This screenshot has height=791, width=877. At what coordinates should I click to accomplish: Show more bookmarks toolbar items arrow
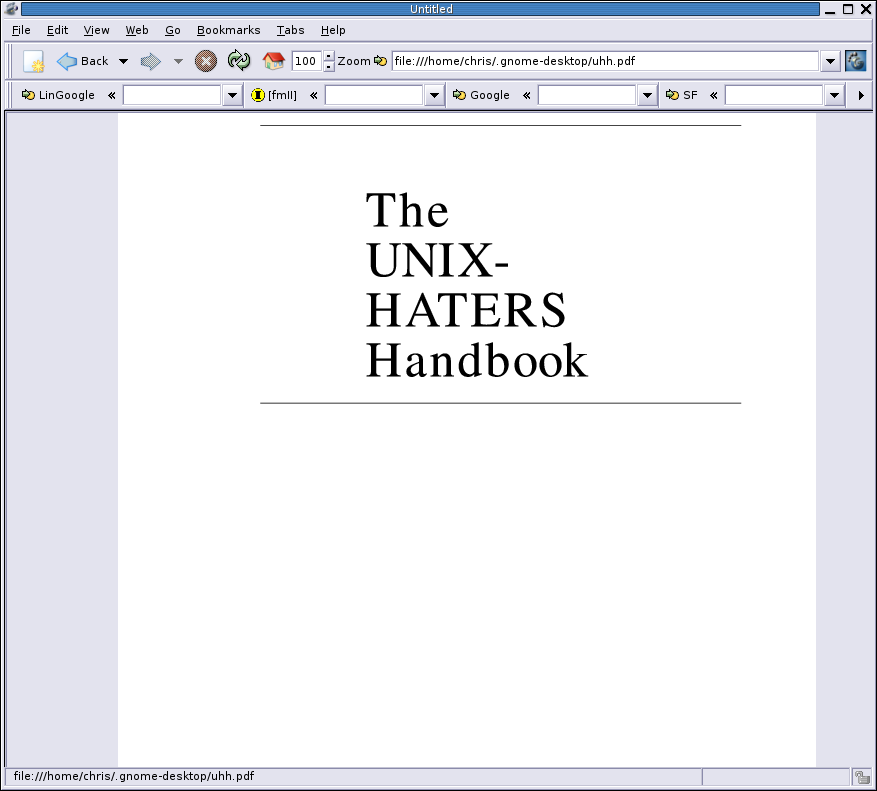[861, 96]
